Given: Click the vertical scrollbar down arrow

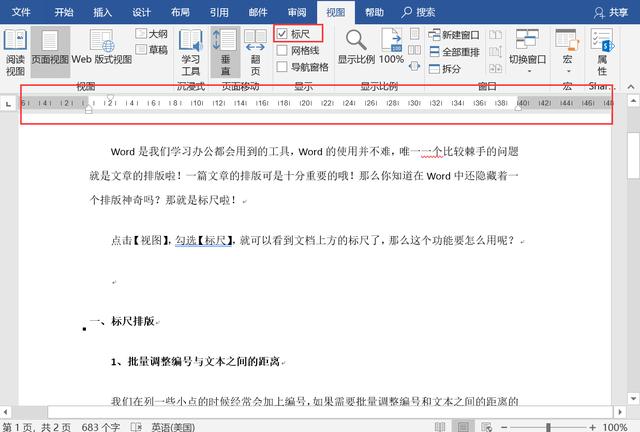Looking at the screenshot, I should [x=633, y=398].
